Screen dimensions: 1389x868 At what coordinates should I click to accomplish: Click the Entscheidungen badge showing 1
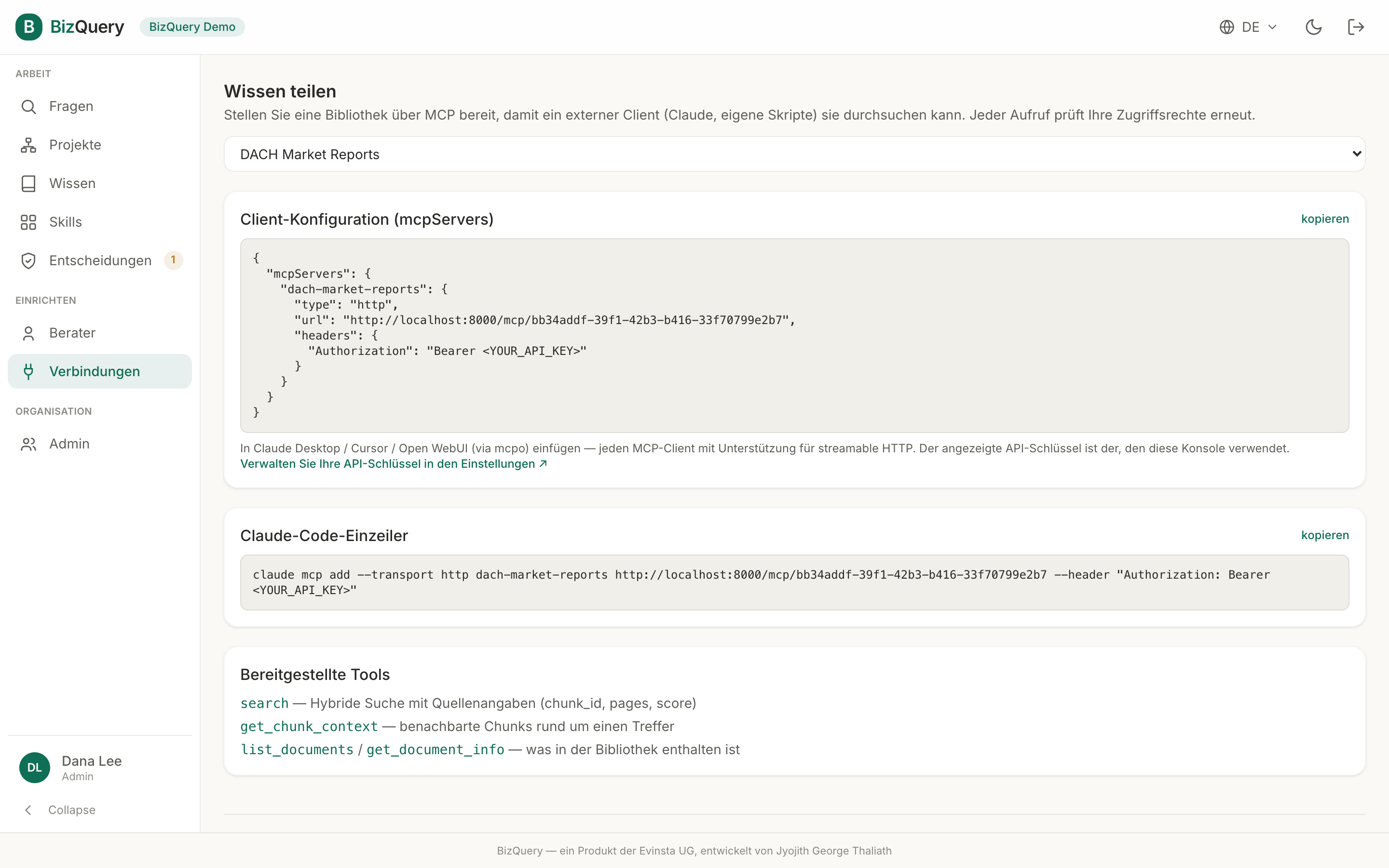coord(173,260)
